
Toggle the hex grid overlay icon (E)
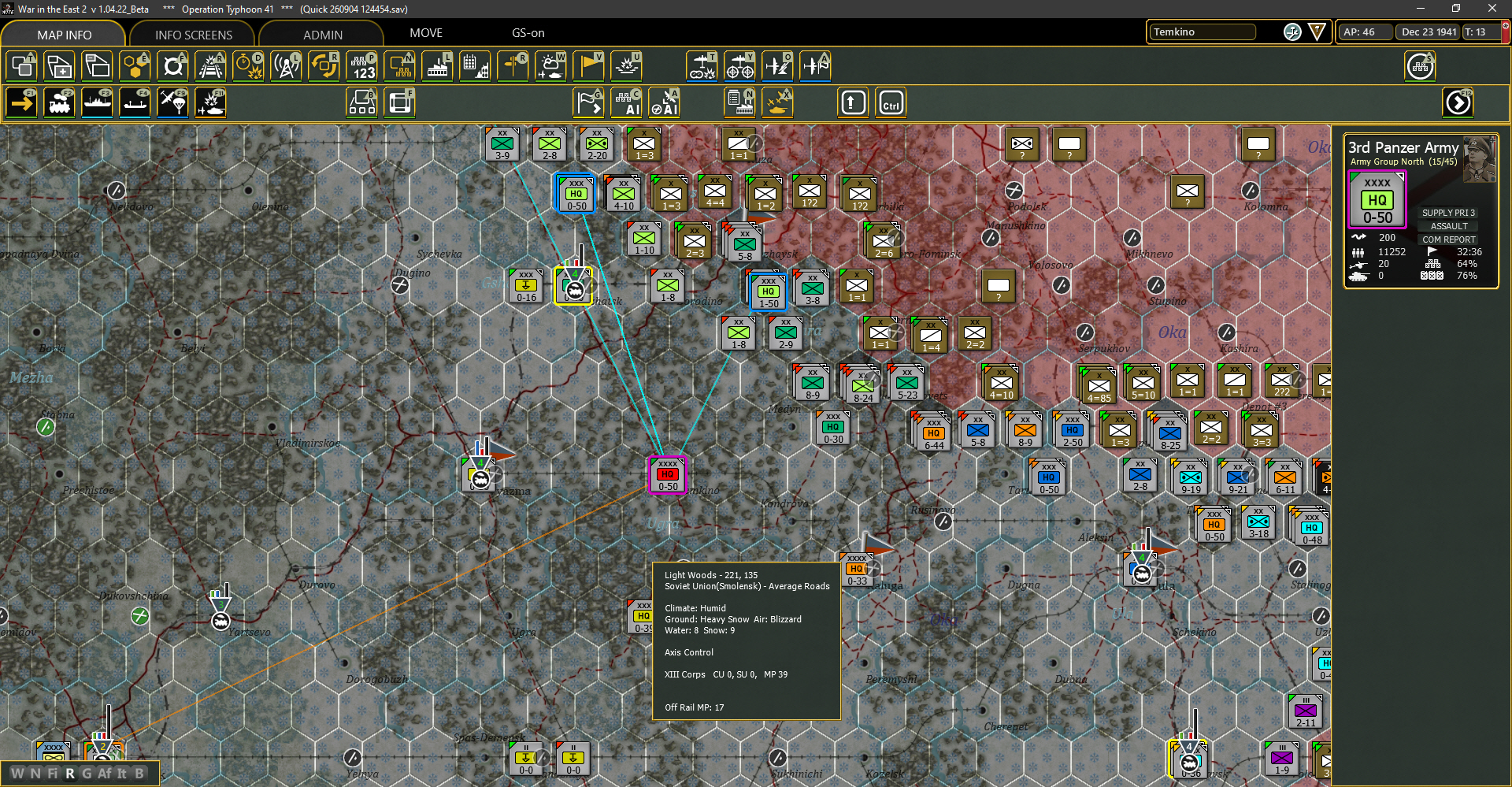[x=135, y=66]
